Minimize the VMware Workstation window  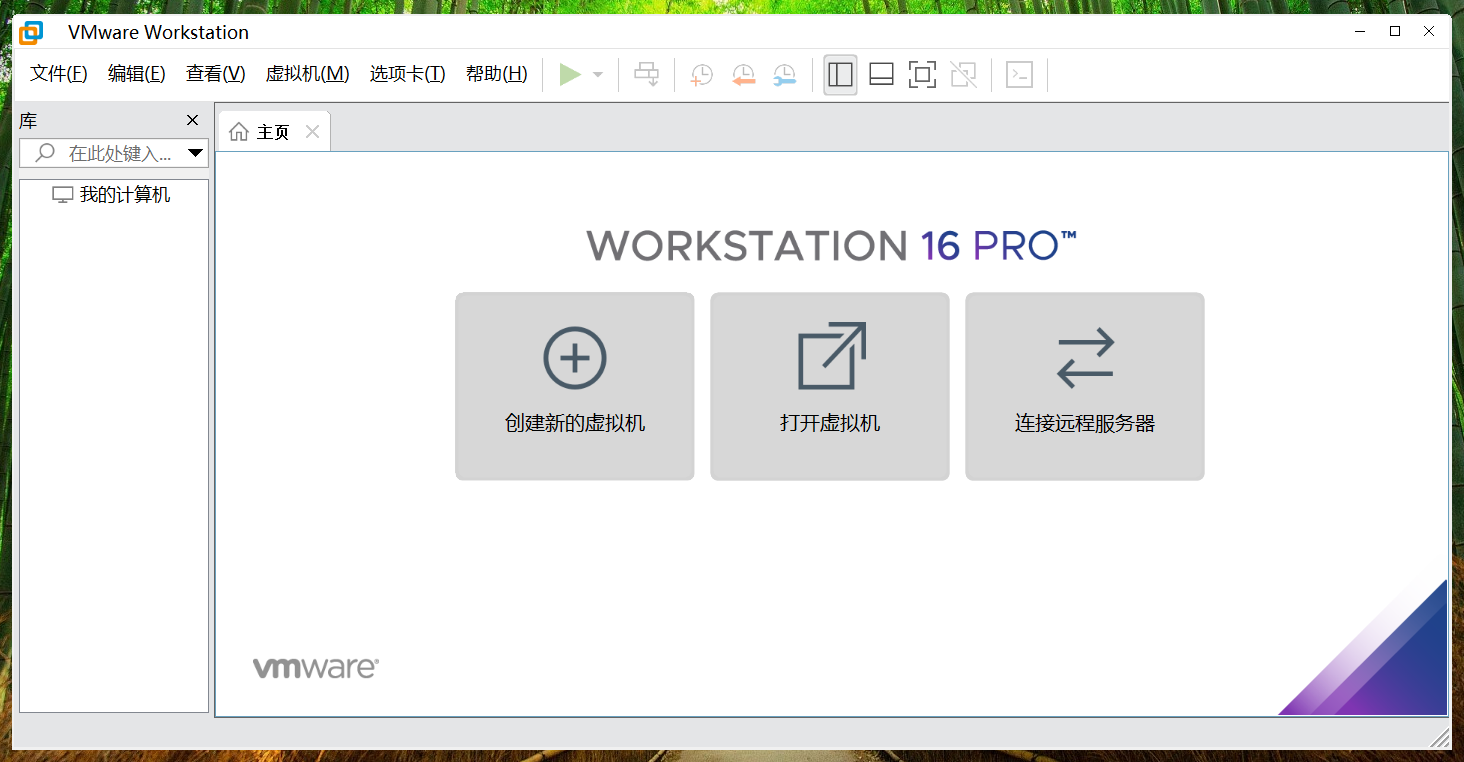click(x=1360, y=32)
